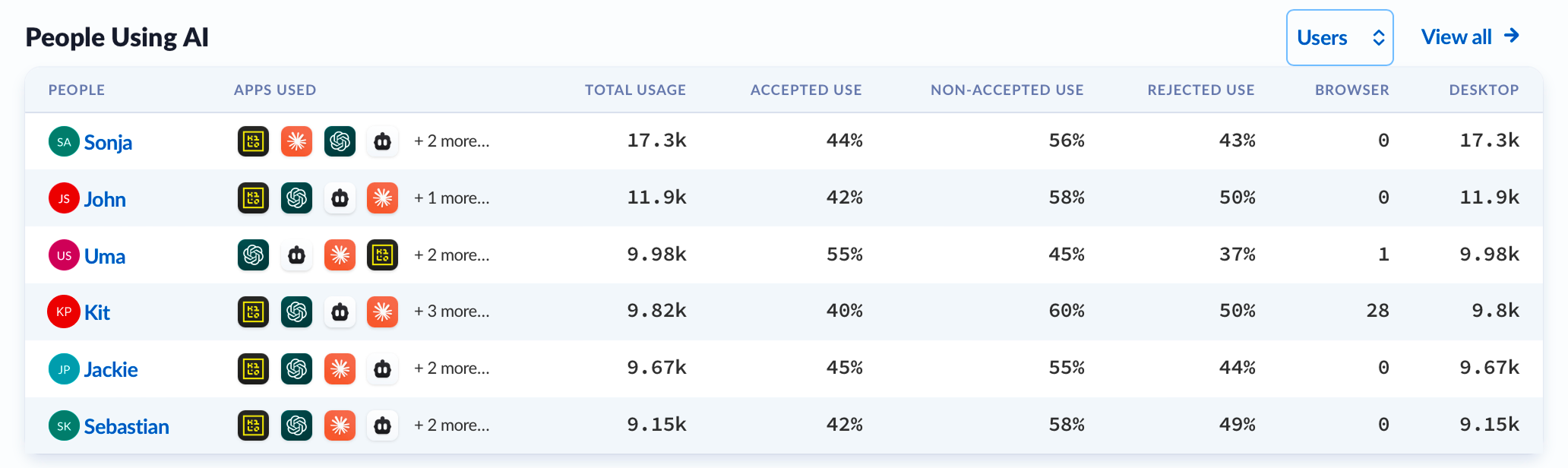Open Jackie's user profile link
Screen dimensions: 1568x468
(x=111, y=369)
